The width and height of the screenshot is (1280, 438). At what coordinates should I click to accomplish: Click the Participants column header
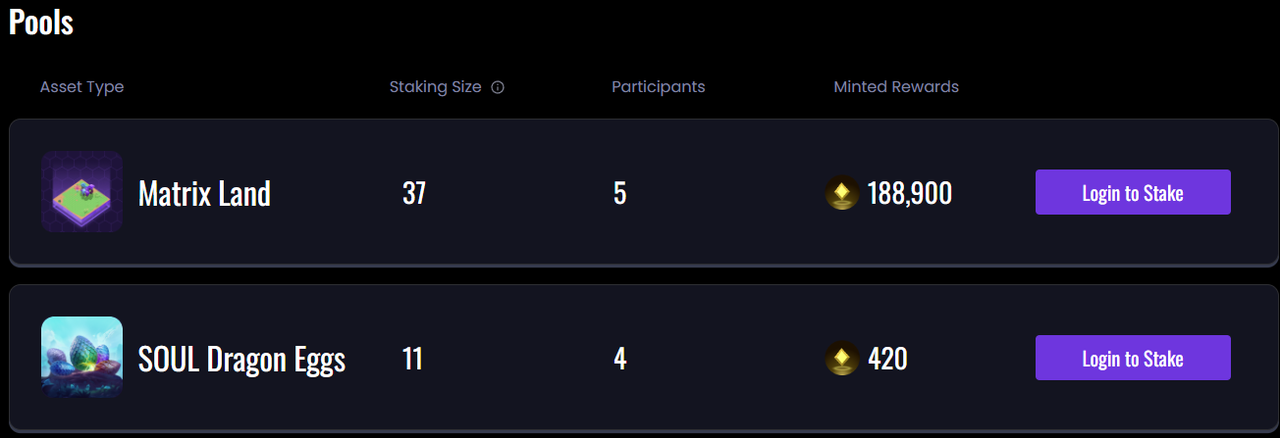pos(658,87)
